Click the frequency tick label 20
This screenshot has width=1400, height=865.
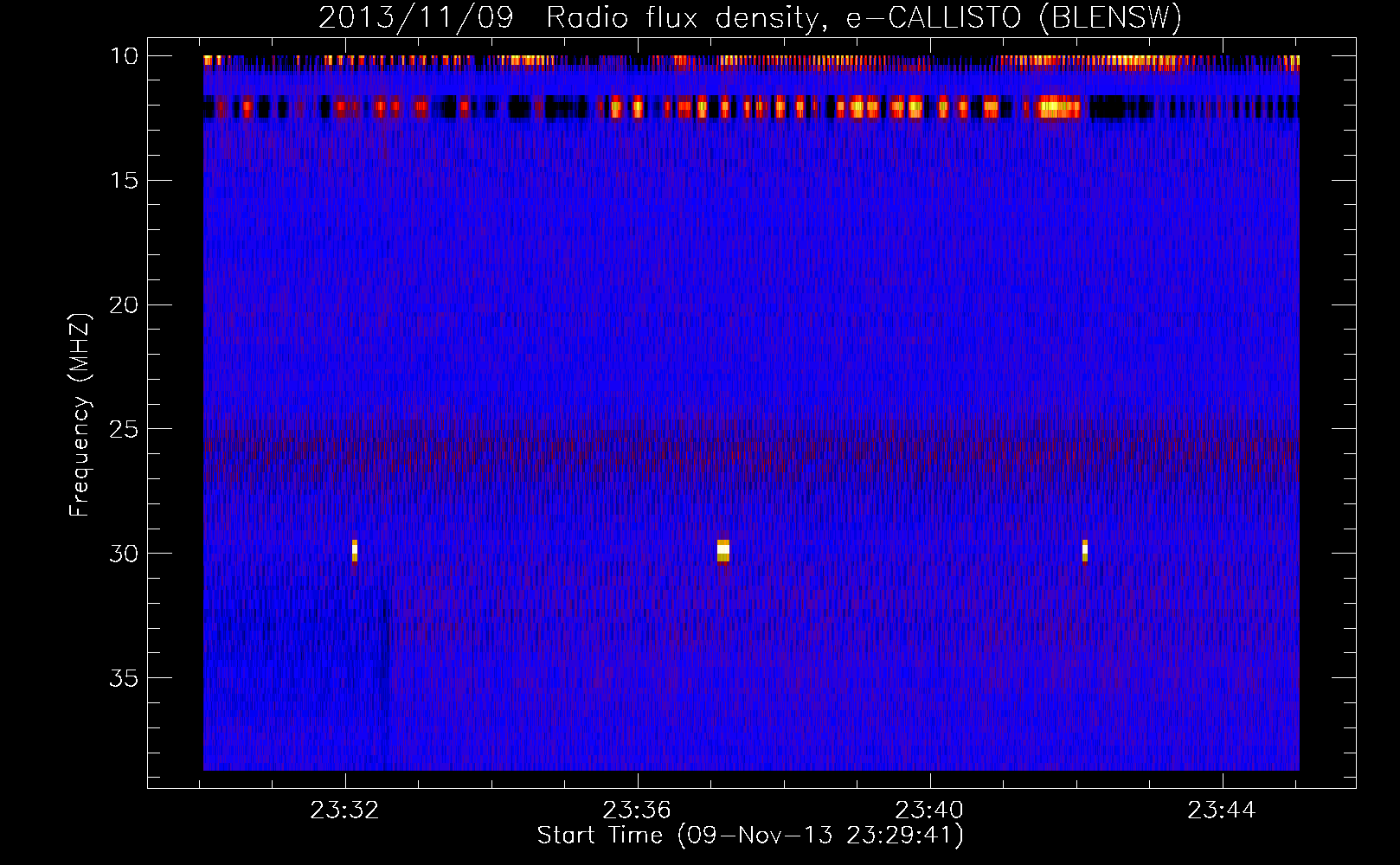(124, 304)
